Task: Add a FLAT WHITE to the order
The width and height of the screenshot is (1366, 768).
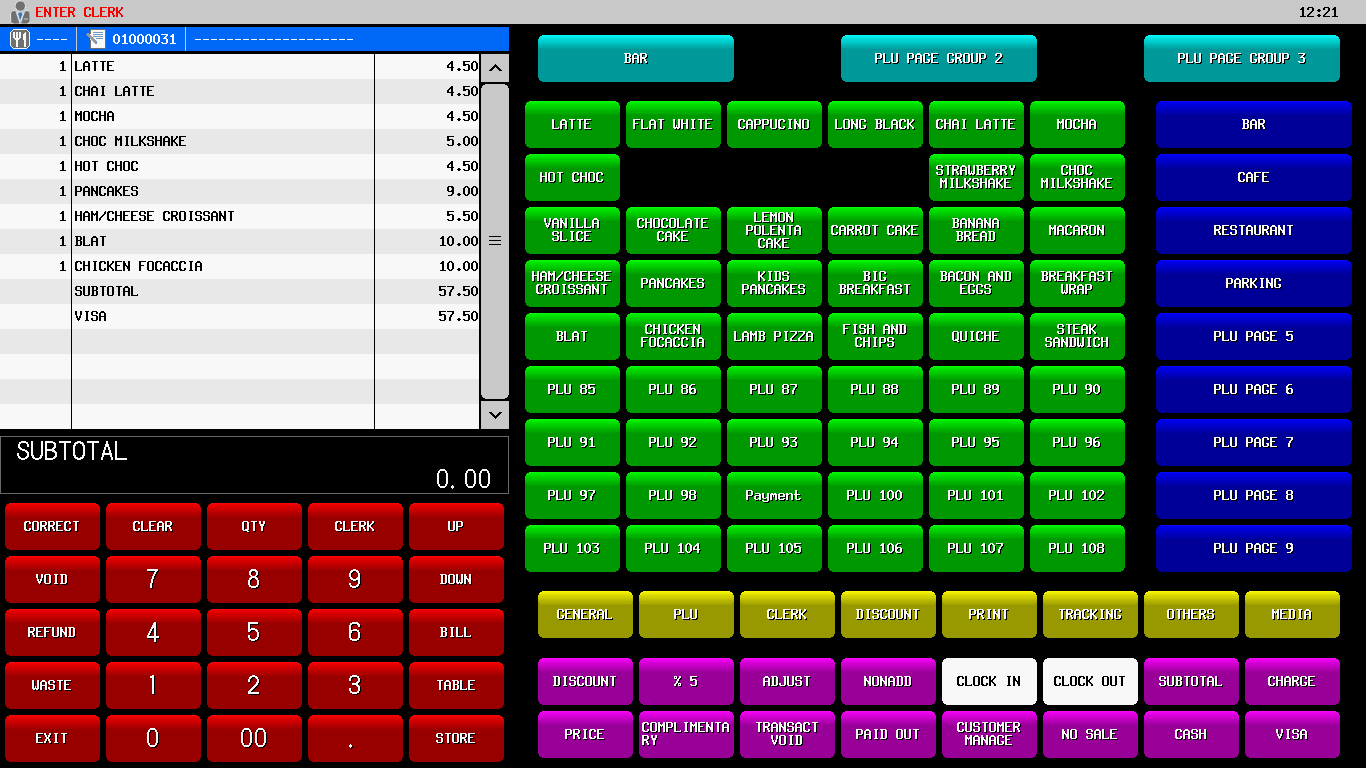Action: [x=672, y=124]
